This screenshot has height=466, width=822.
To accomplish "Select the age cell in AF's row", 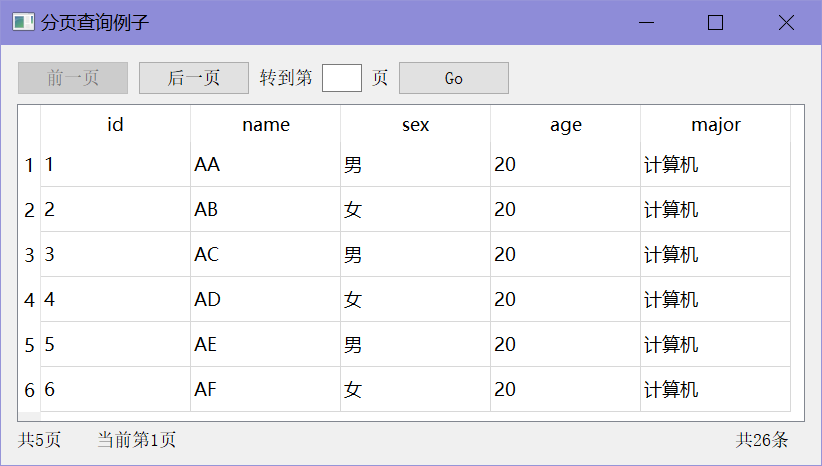I will tap(566, 389).
